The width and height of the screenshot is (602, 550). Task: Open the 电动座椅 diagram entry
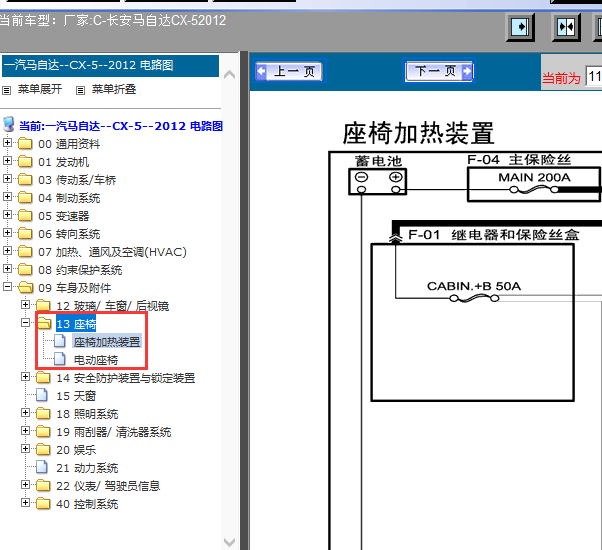(96, 360)
